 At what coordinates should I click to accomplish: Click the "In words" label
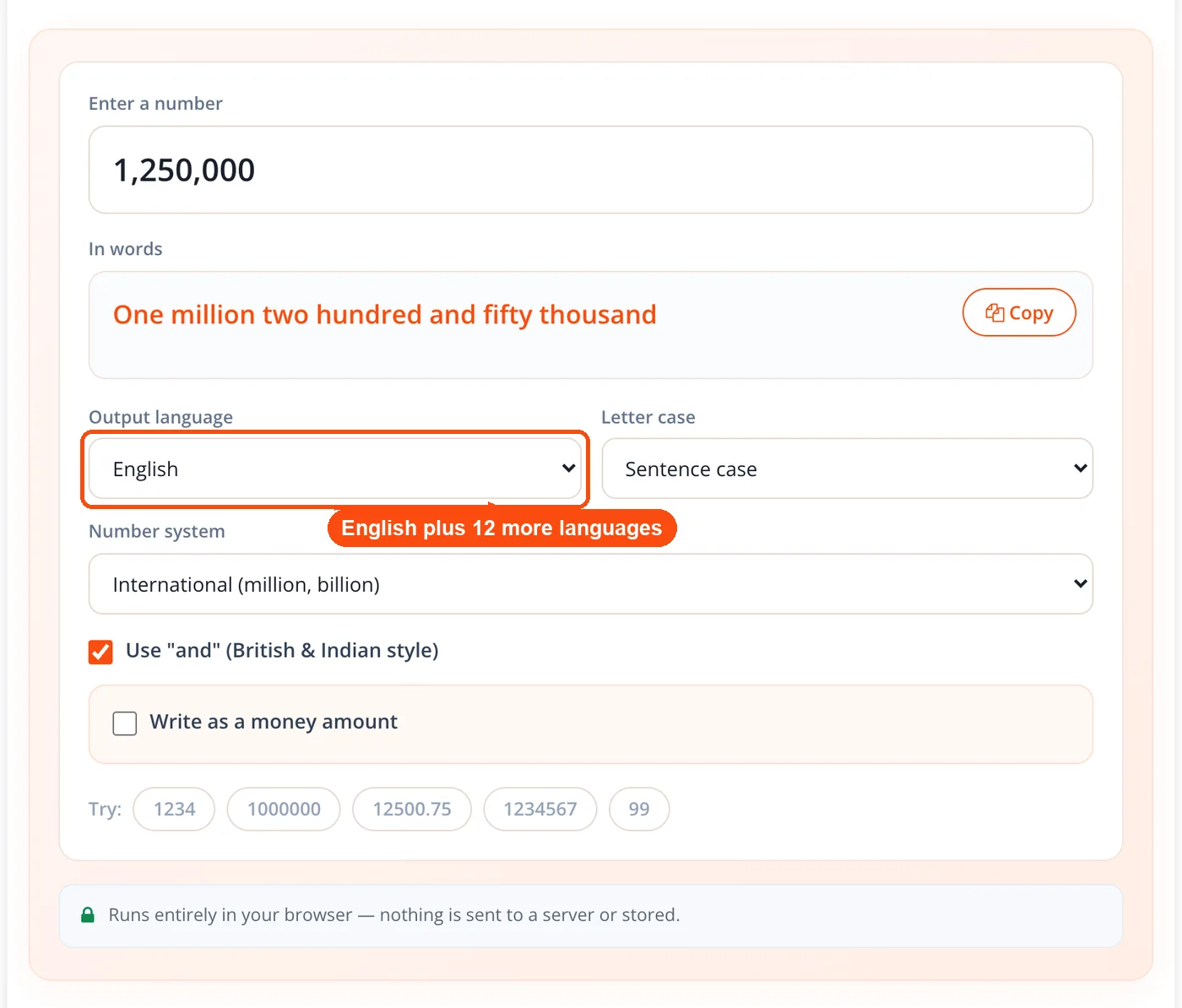[126, 249]
